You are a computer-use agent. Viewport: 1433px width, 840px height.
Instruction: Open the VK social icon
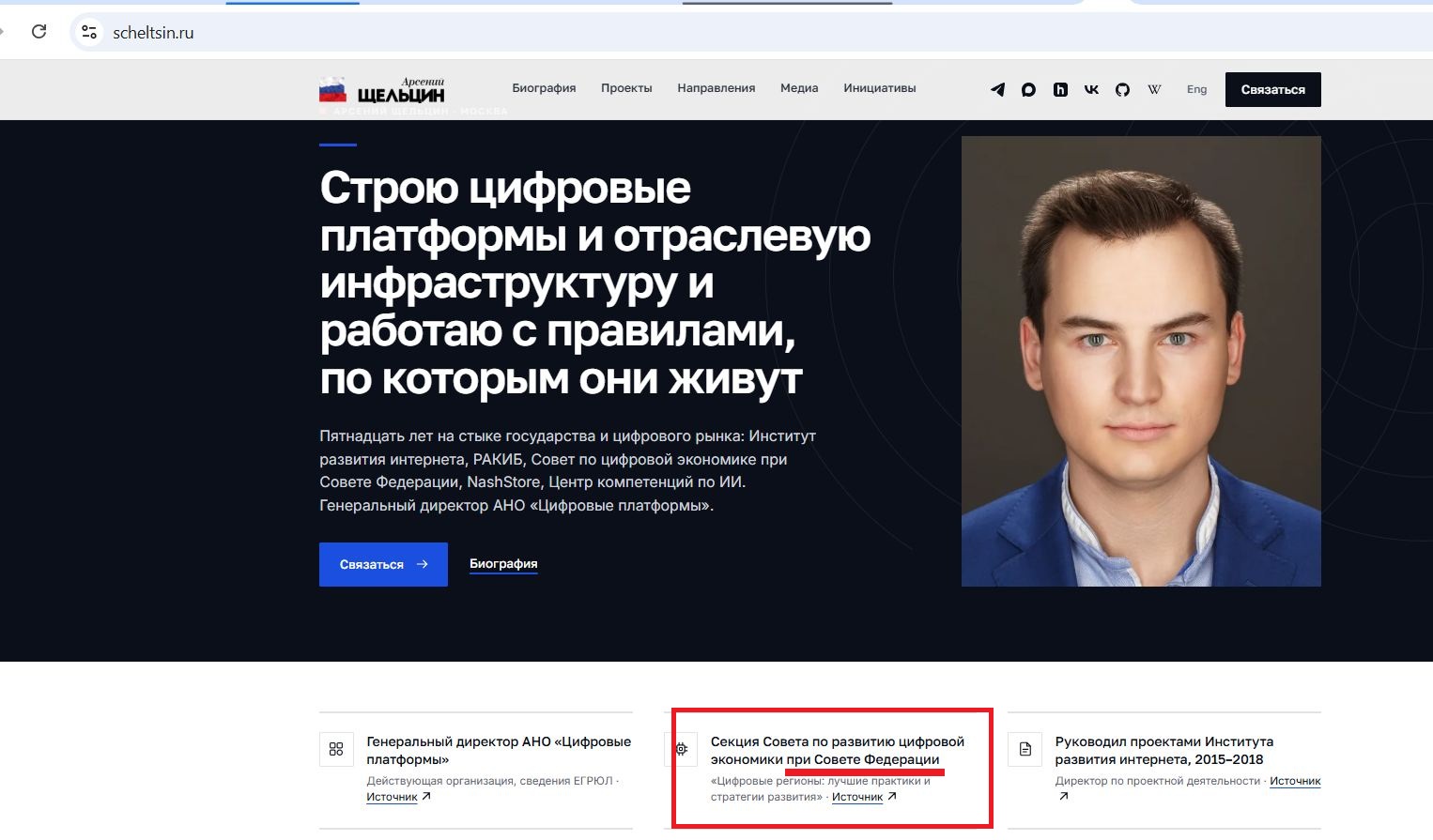click(x=1091, y=90)
